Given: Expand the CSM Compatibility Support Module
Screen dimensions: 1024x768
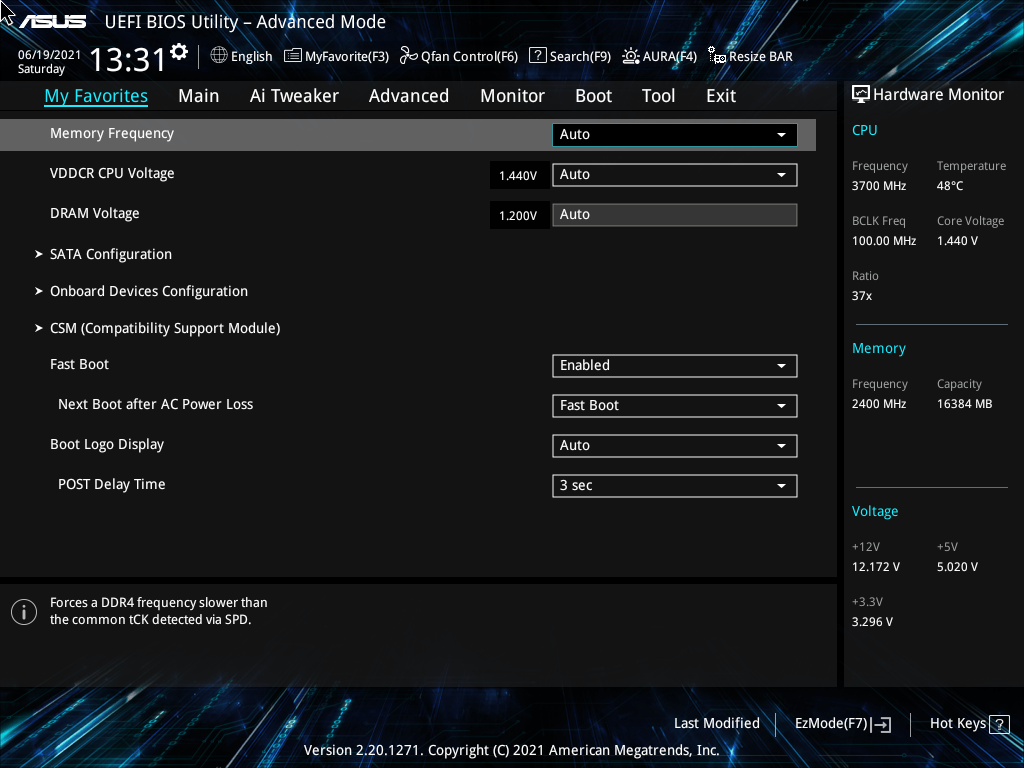Looking at the screenshot, I should 164,328.
